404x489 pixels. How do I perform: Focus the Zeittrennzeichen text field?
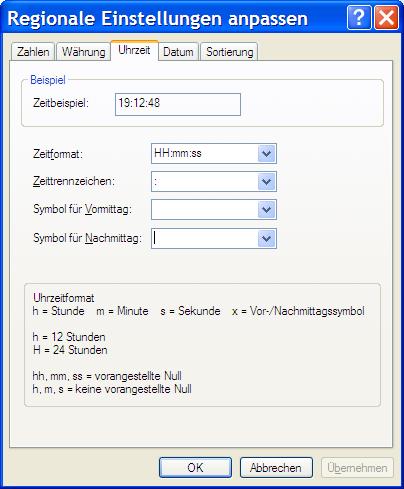[x=205, y=182]
